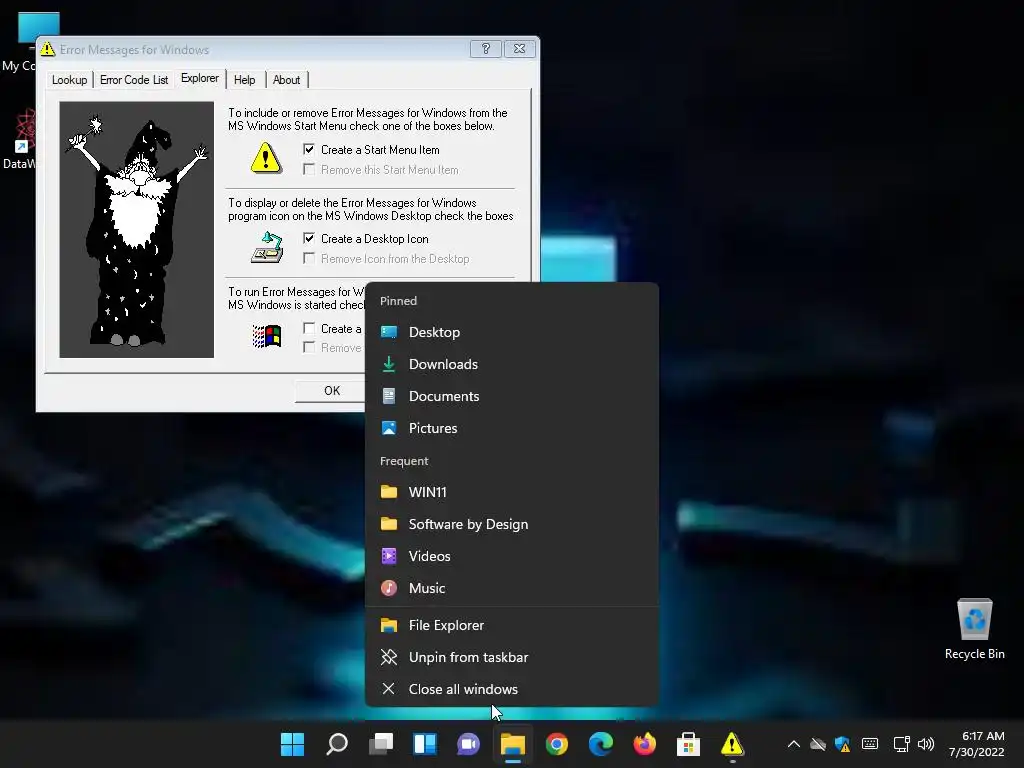Click the cloud sync tray icon
The width and height of the screenshot is (1024, 768).
tap(818, 744)
